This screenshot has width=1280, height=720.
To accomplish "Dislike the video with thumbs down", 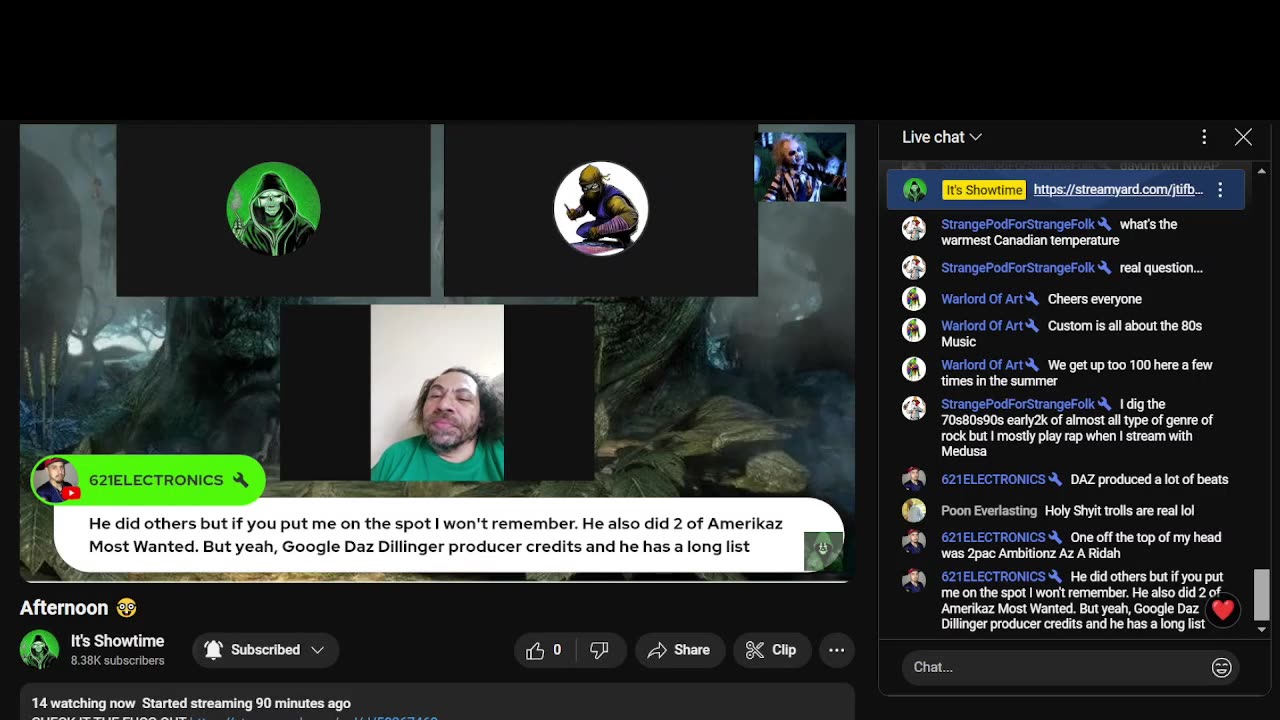I will 600,650.
